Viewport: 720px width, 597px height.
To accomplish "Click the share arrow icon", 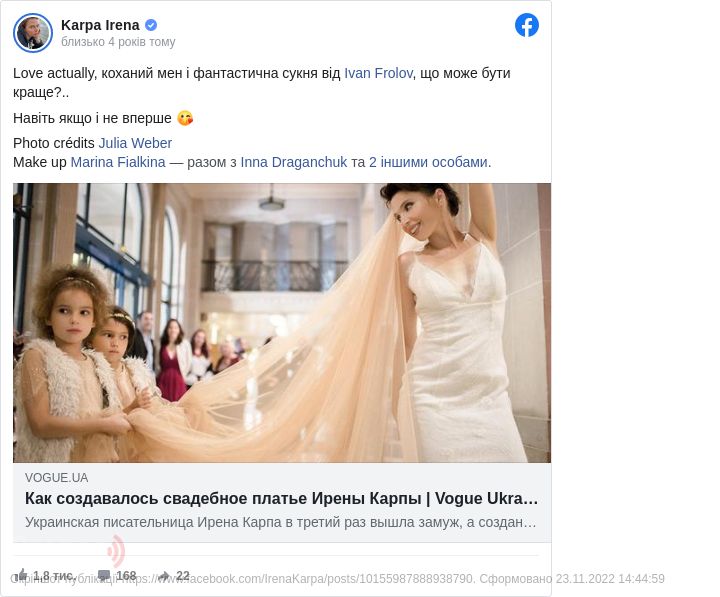I will click(164, 575).
